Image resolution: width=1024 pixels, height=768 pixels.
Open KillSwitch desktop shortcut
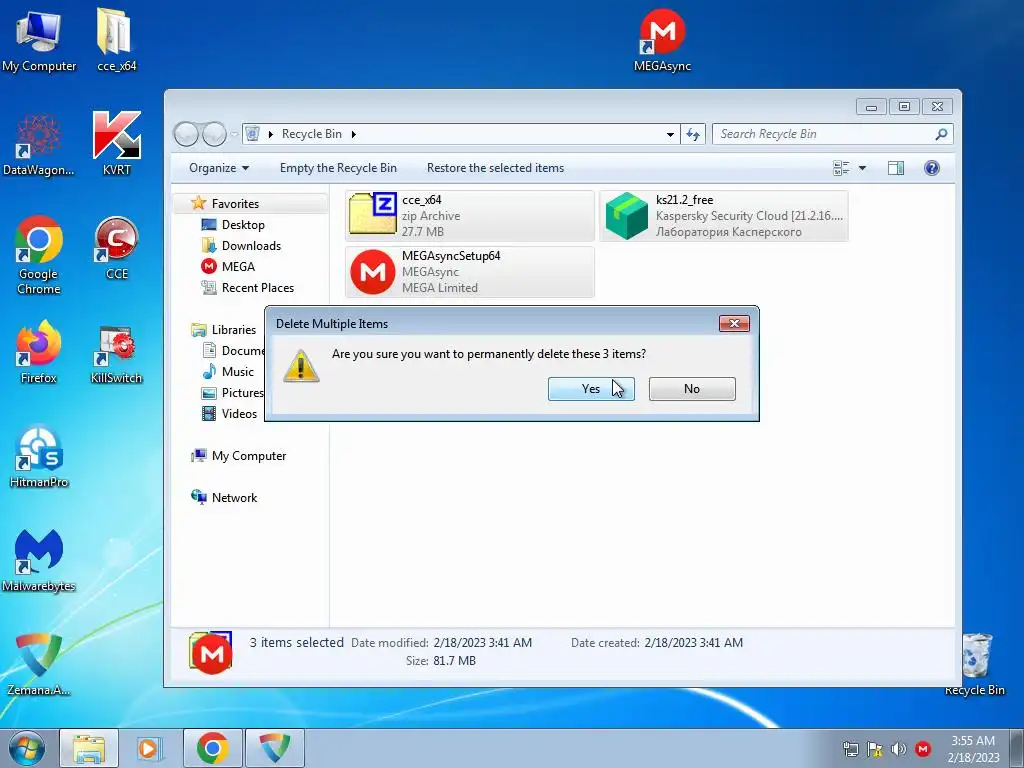tap(116, 353)
